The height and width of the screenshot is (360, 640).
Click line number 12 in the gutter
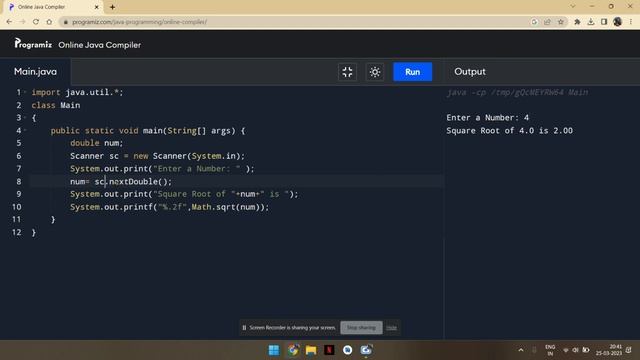[17, 232]
